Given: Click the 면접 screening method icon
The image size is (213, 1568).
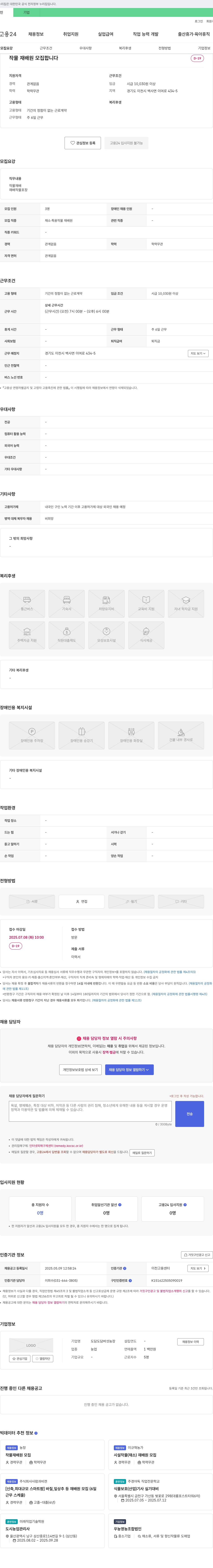Looking at the screenshot, I should [x=82, y=901].
